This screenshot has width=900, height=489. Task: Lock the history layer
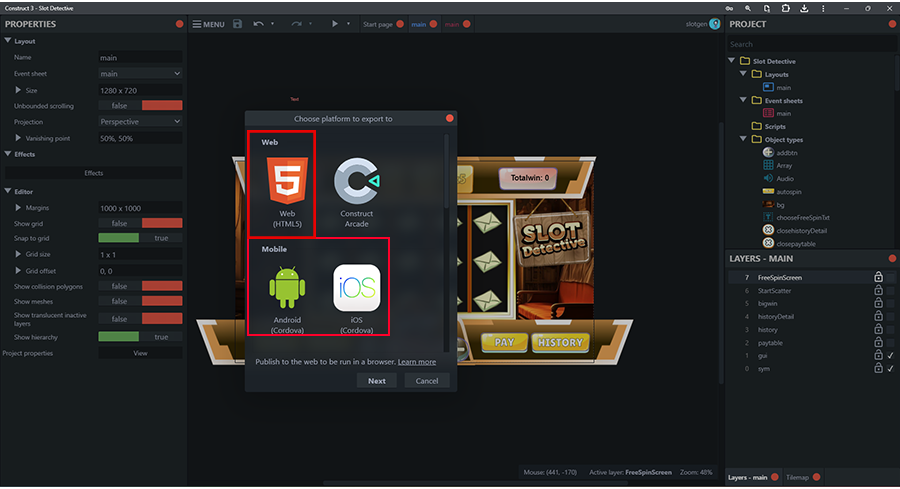tap(878, 329)
